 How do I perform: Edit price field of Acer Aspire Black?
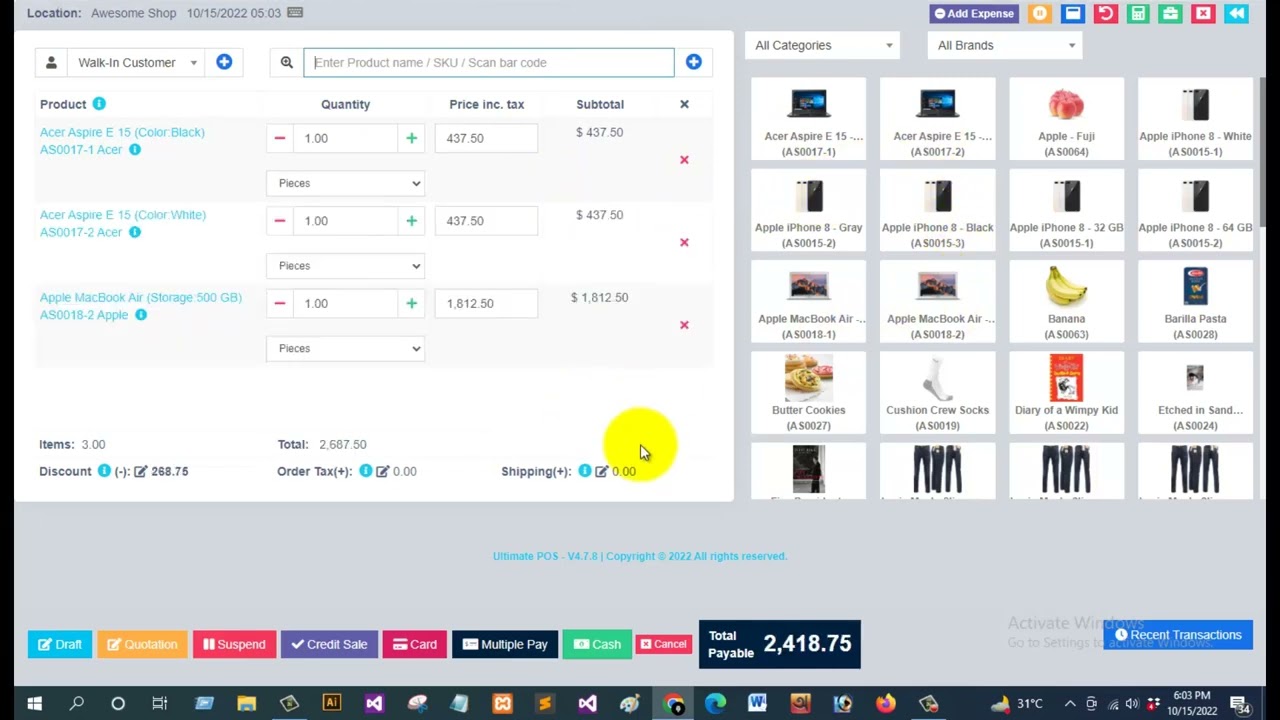486,138
